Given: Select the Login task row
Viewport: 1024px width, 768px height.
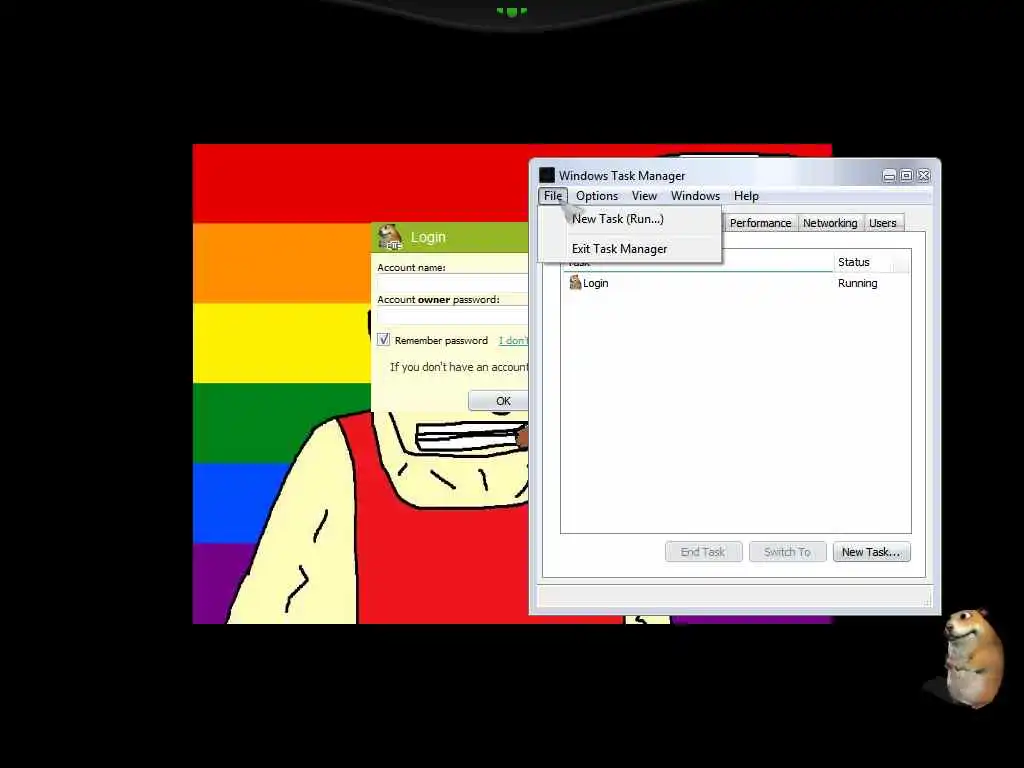Looking at the screenshot, I should 735,283.
